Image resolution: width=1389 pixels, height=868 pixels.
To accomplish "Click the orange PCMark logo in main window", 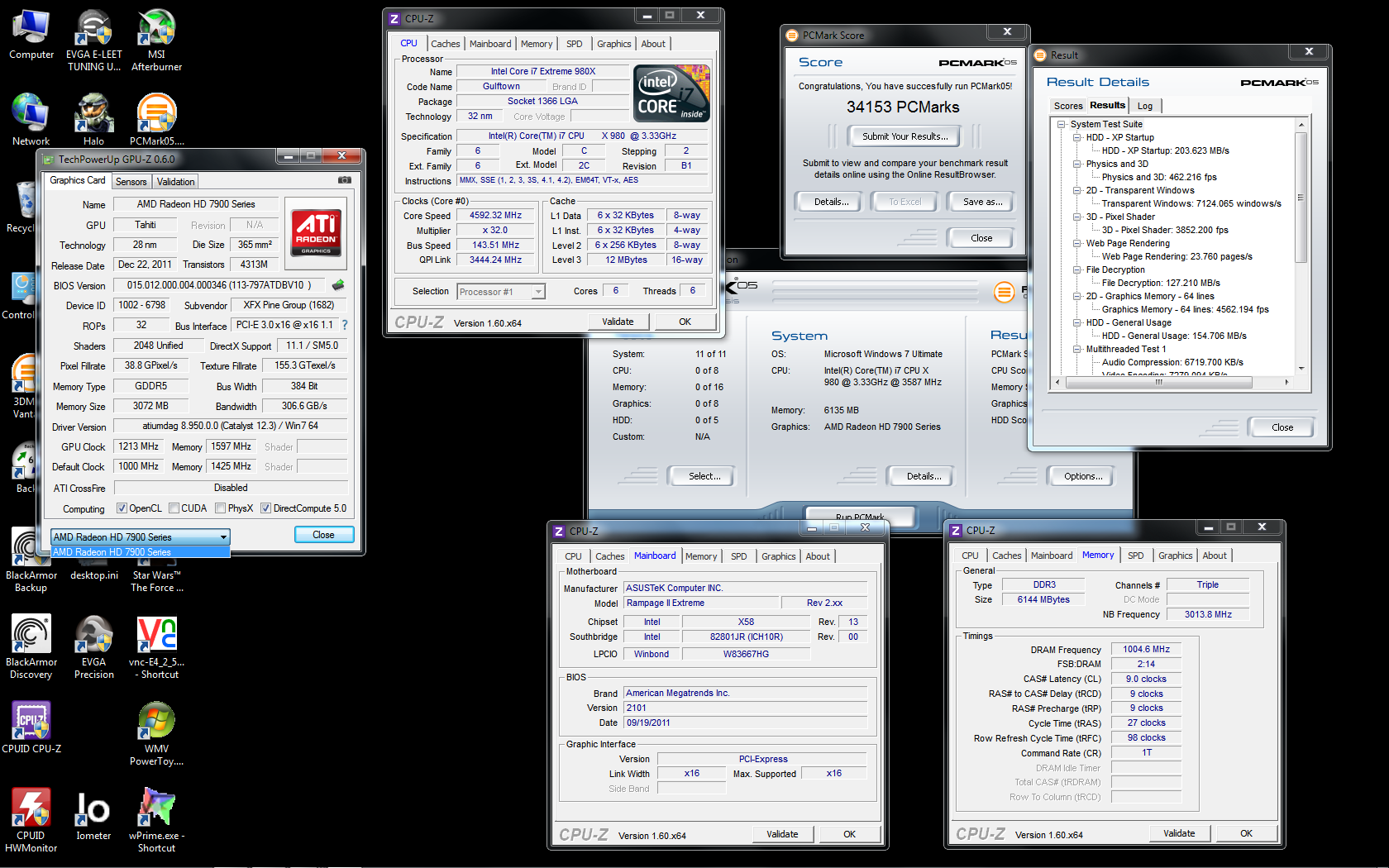I will [x=1004, y=292].
